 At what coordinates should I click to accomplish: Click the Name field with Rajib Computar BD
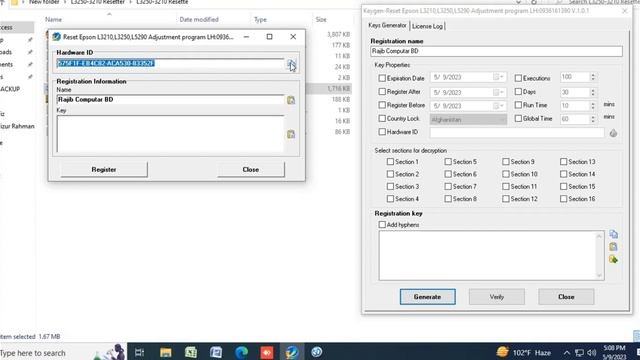(170, 100)
